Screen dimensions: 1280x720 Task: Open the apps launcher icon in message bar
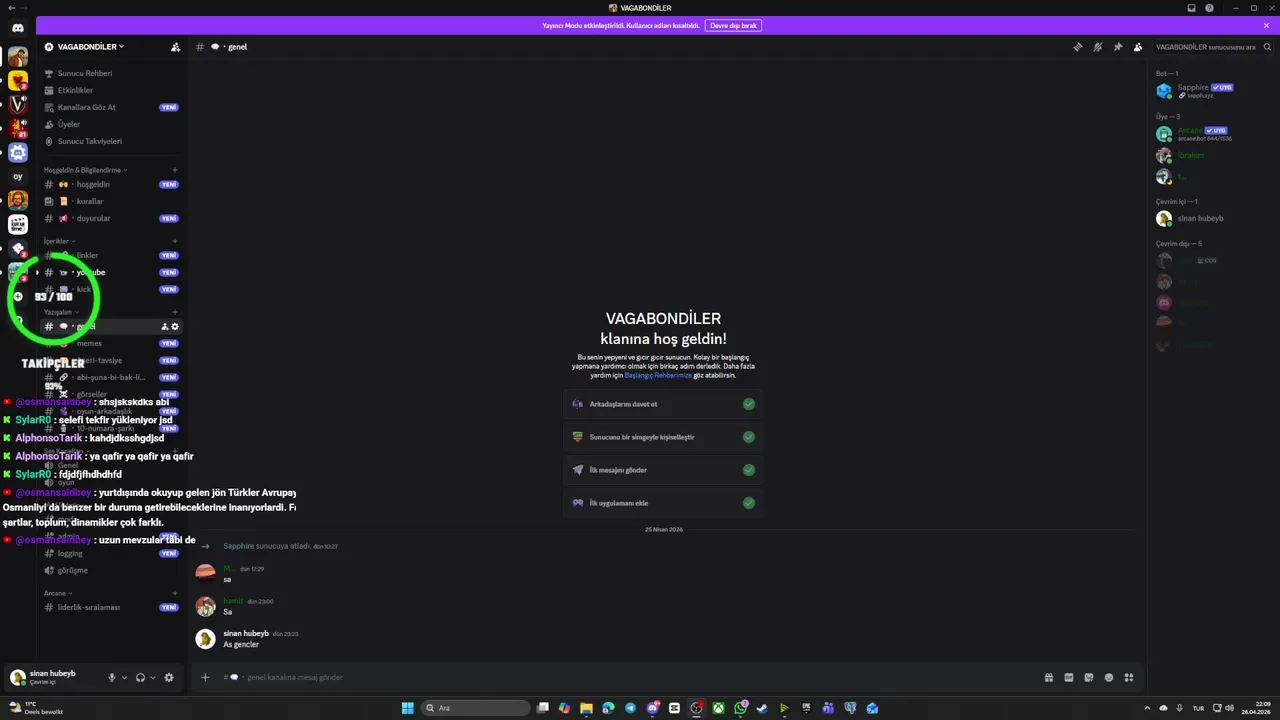click(x=1129, y=678)
